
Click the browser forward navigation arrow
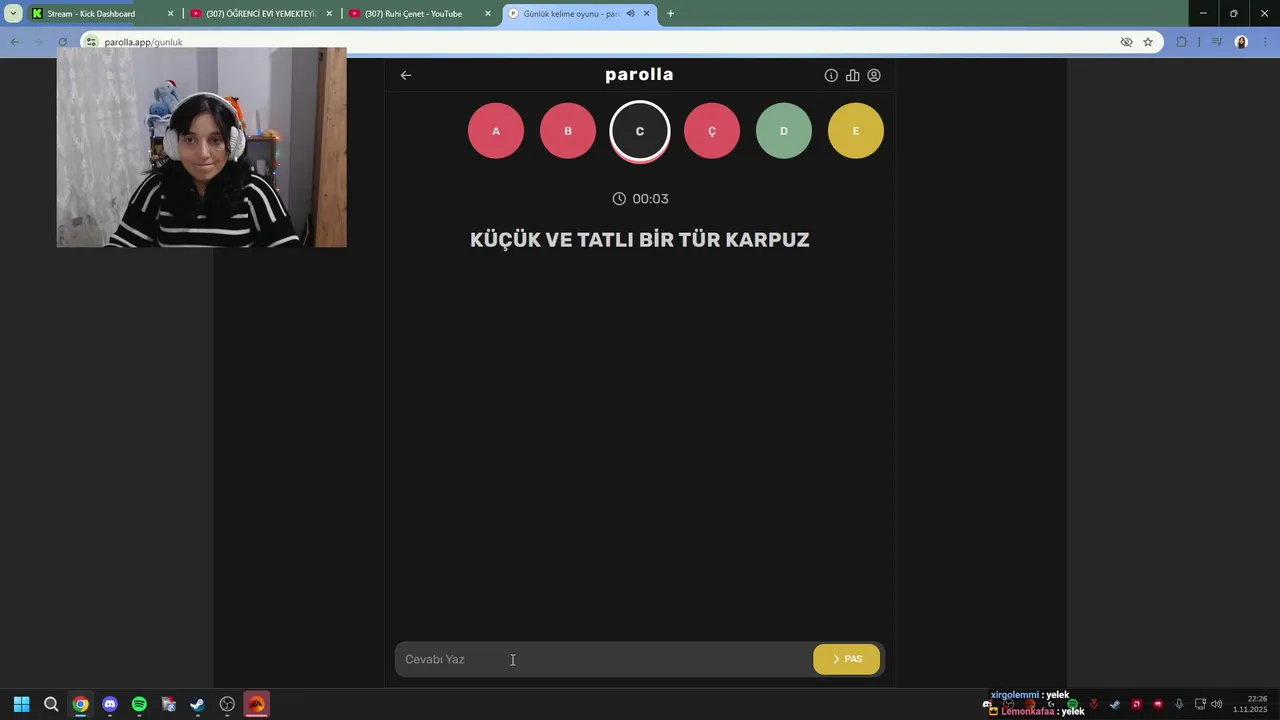click(38, 42)
